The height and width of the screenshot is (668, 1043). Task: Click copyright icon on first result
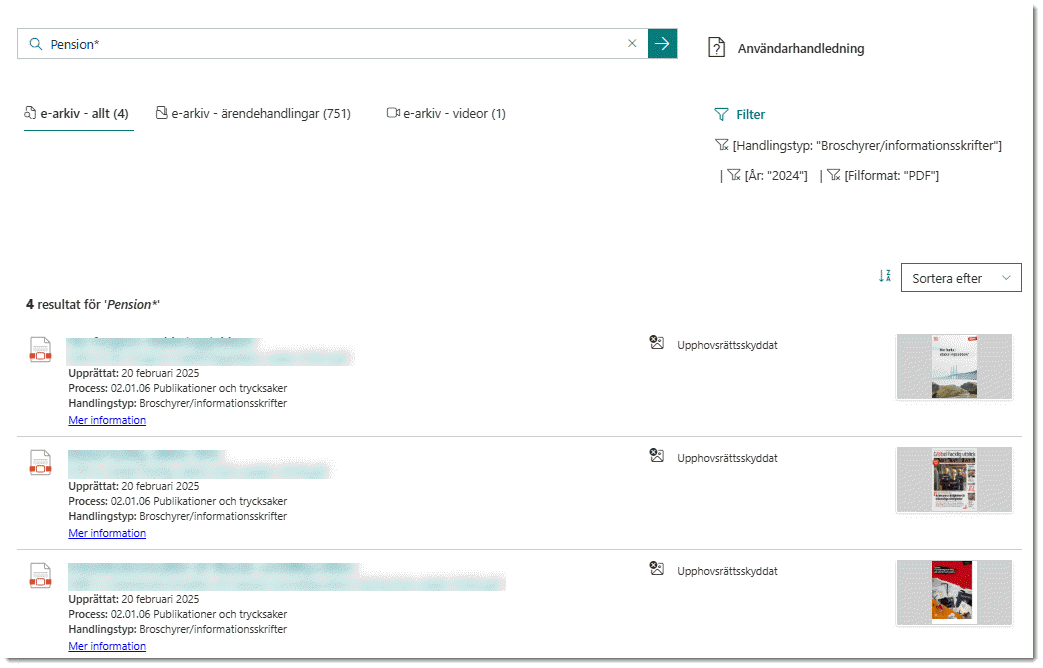point(657,343)
